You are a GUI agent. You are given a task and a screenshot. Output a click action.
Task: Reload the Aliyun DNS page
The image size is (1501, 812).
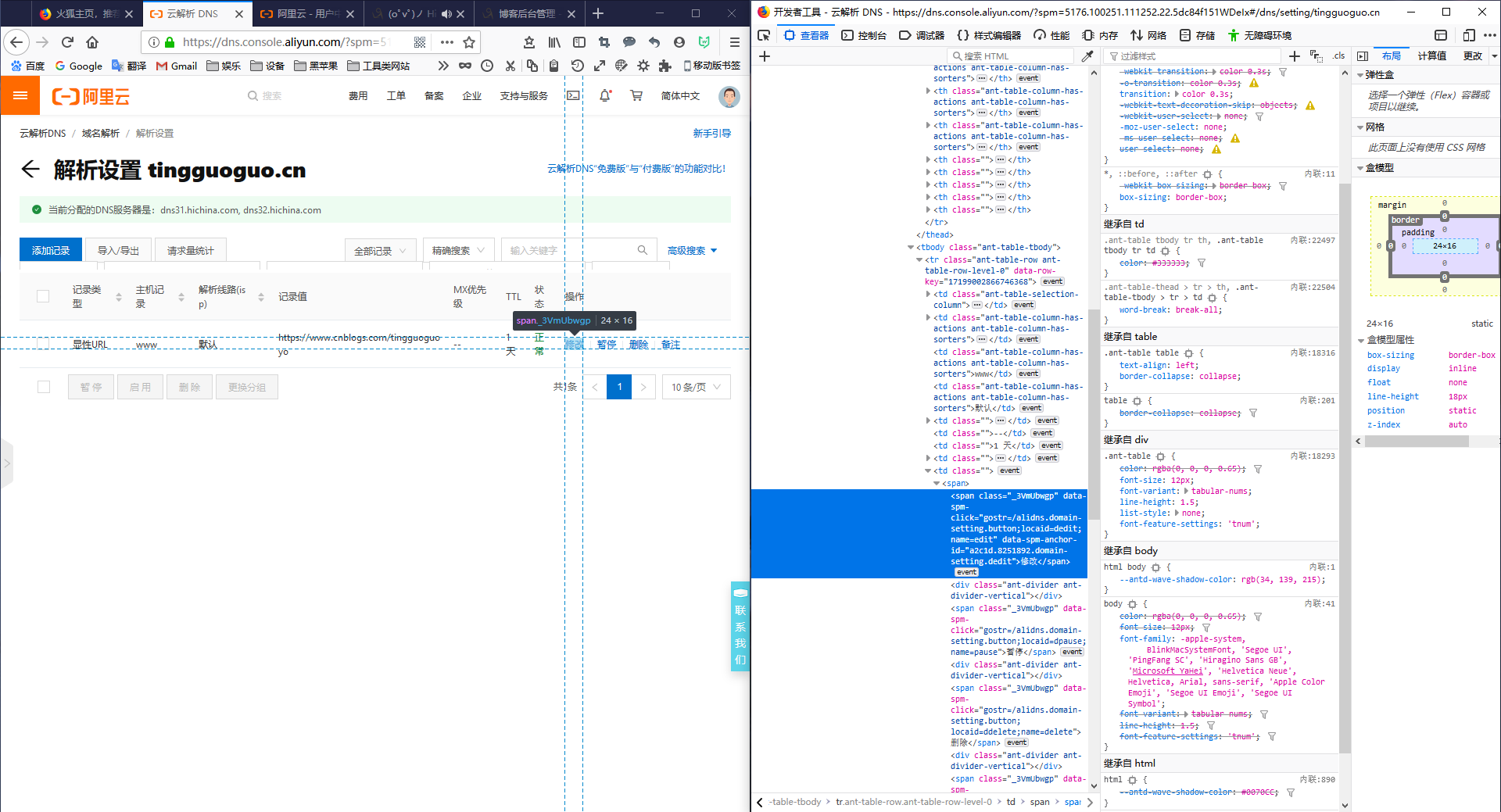tap(67, 42)
